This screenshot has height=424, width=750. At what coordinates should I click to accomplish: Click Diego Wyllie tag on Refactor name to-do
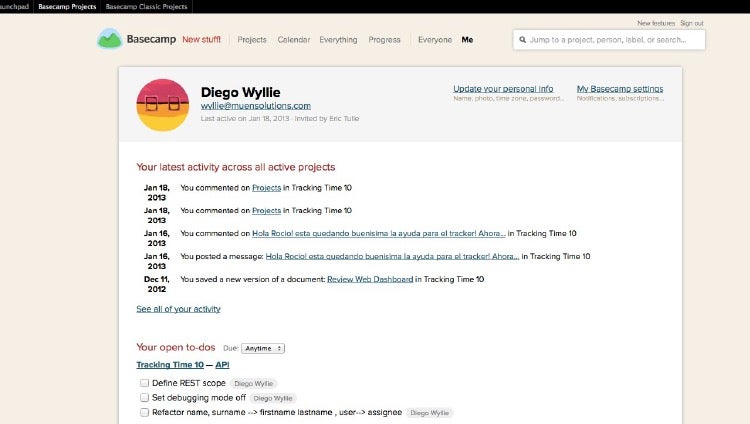click(x=430, y=413)
